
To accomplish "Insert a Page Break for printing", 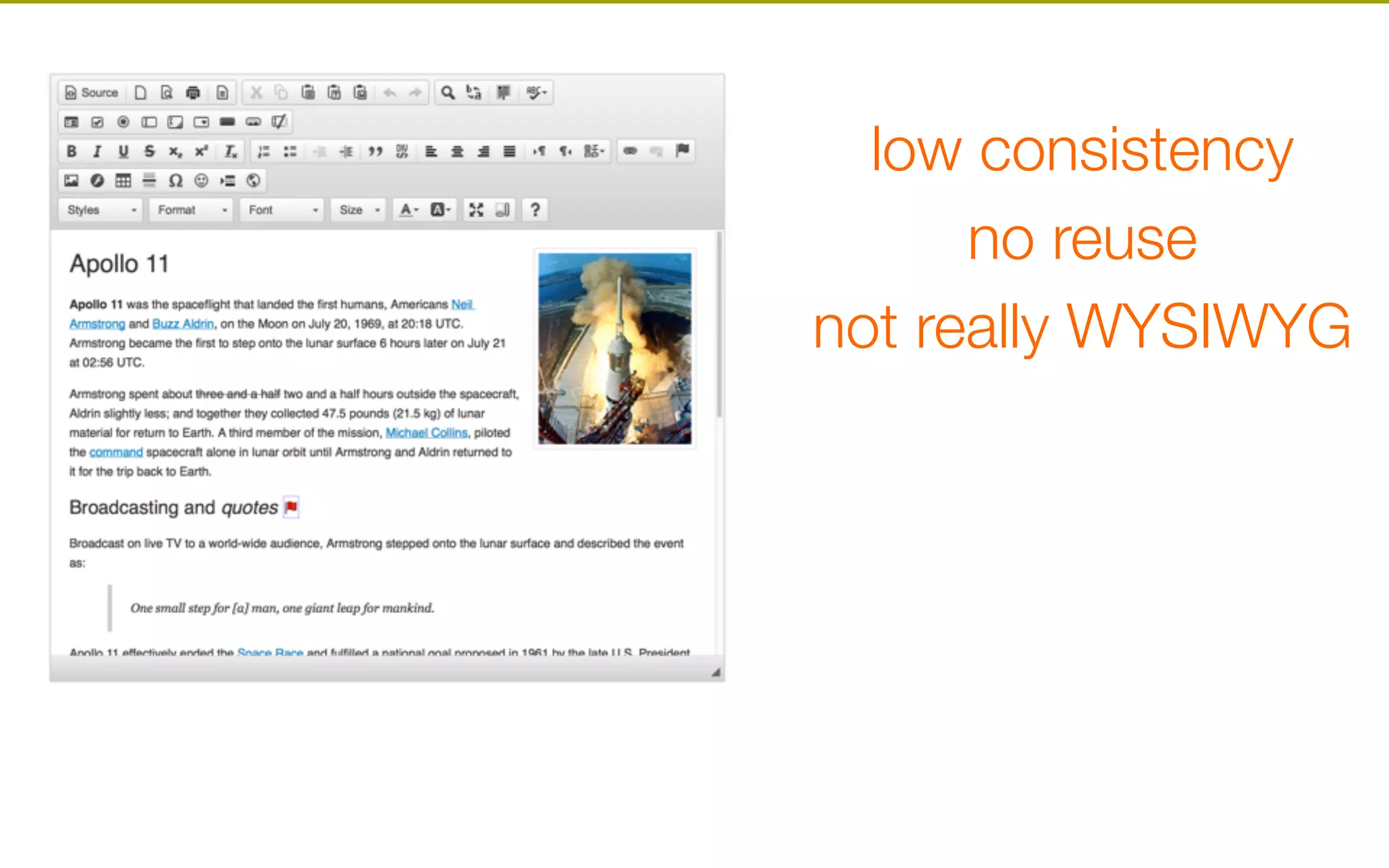I will [228, 180].
